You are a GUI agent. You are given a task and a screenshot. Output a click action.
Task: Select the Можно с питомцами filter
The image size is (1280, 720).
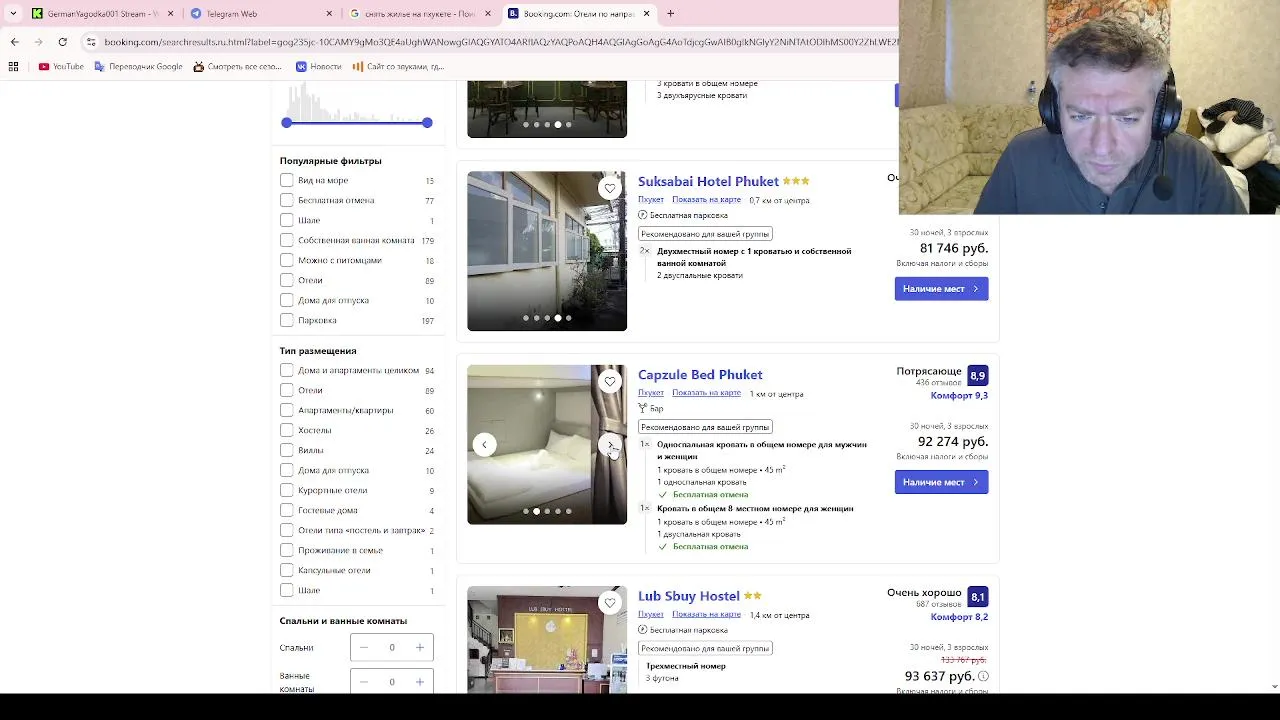point(287,260)
